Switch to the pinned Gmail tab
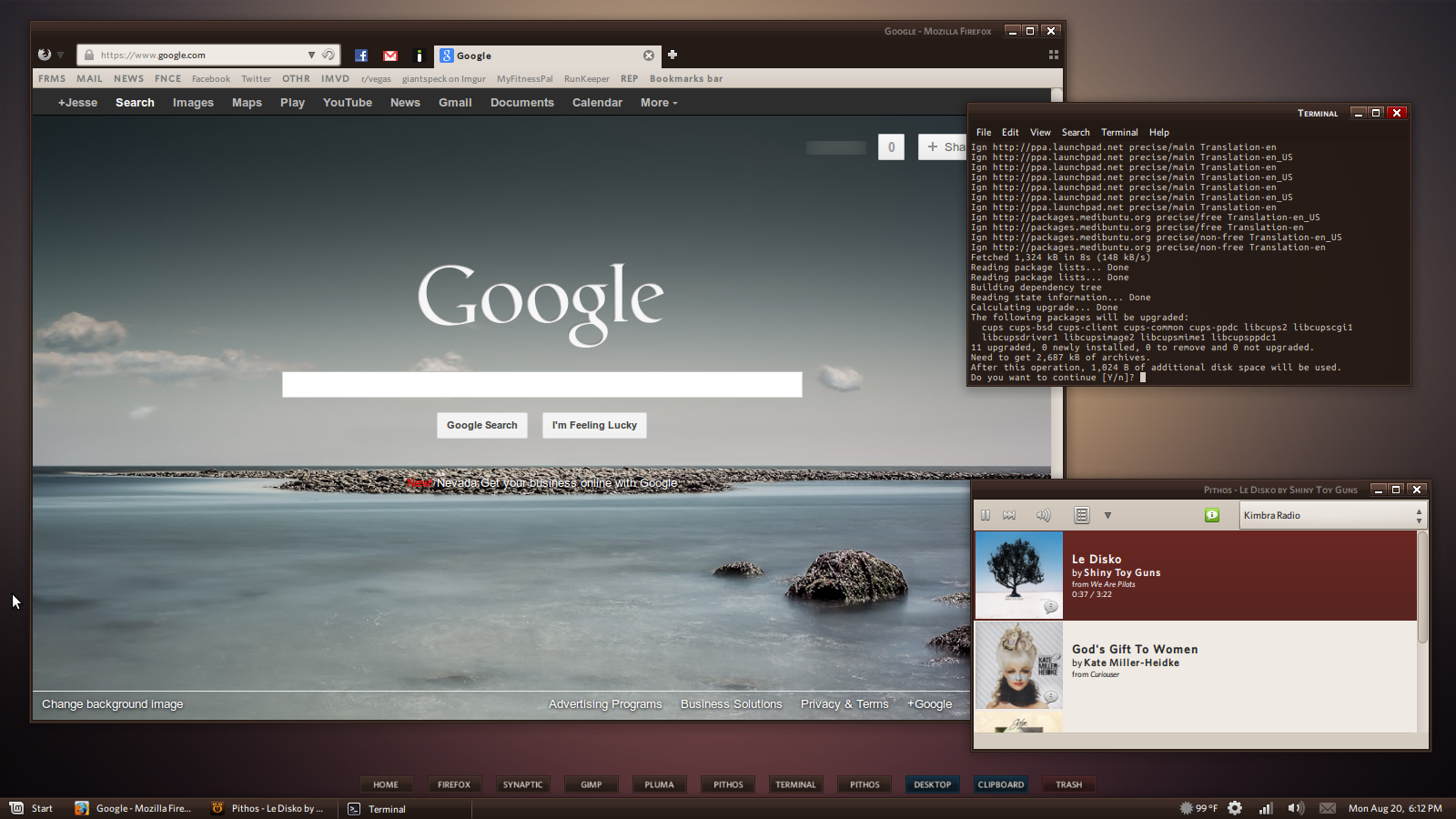Viewport: 1456px width, 819px height. pos(390,56)
